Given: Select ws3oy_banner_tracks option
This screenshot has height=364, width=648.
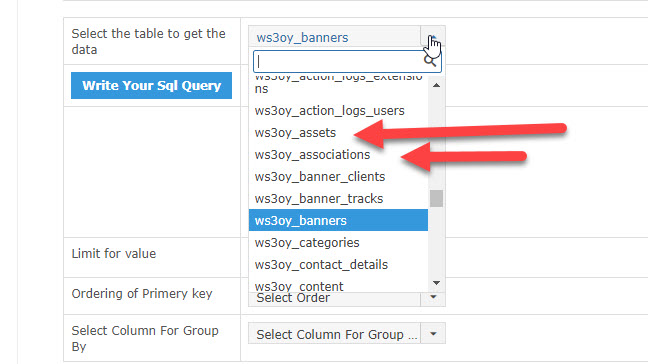Looking at the screenshot, I should click(x=338, y=198).
